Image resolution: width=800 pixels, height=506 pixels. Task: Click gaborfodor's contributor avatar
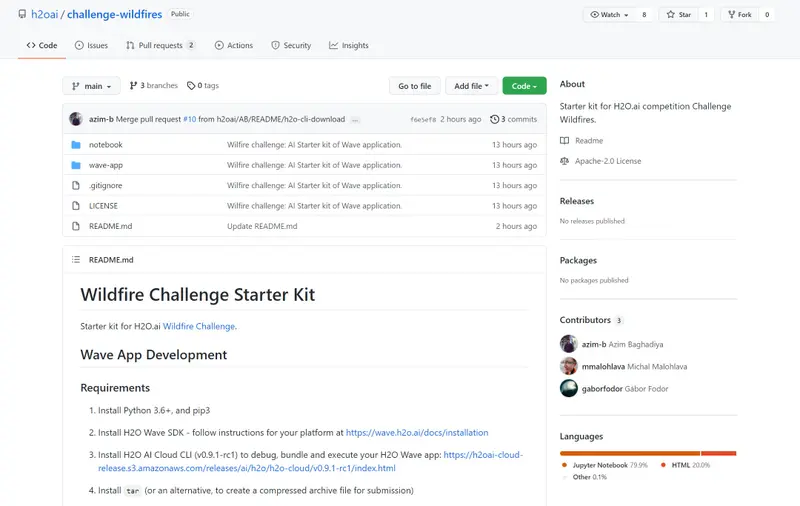[569, 389]
